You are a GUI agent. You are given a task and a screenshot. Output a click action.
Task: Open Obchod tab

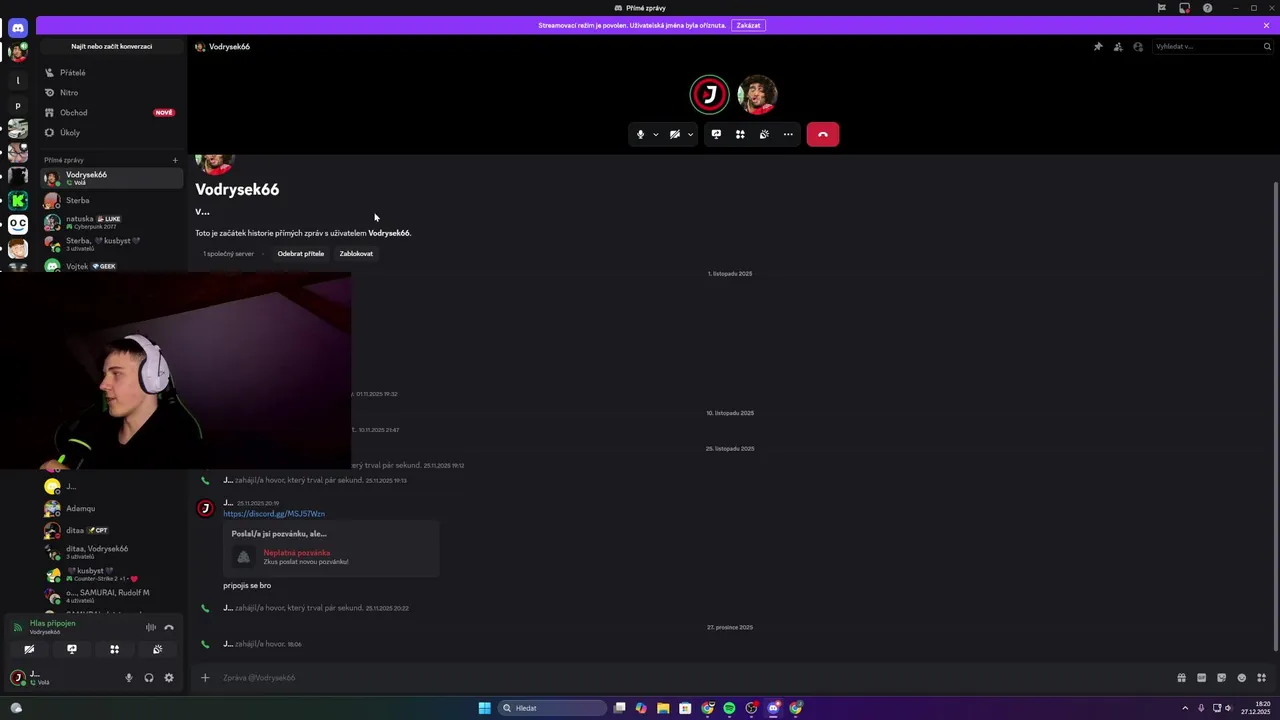pyautogui.click(x=111, y=113)
